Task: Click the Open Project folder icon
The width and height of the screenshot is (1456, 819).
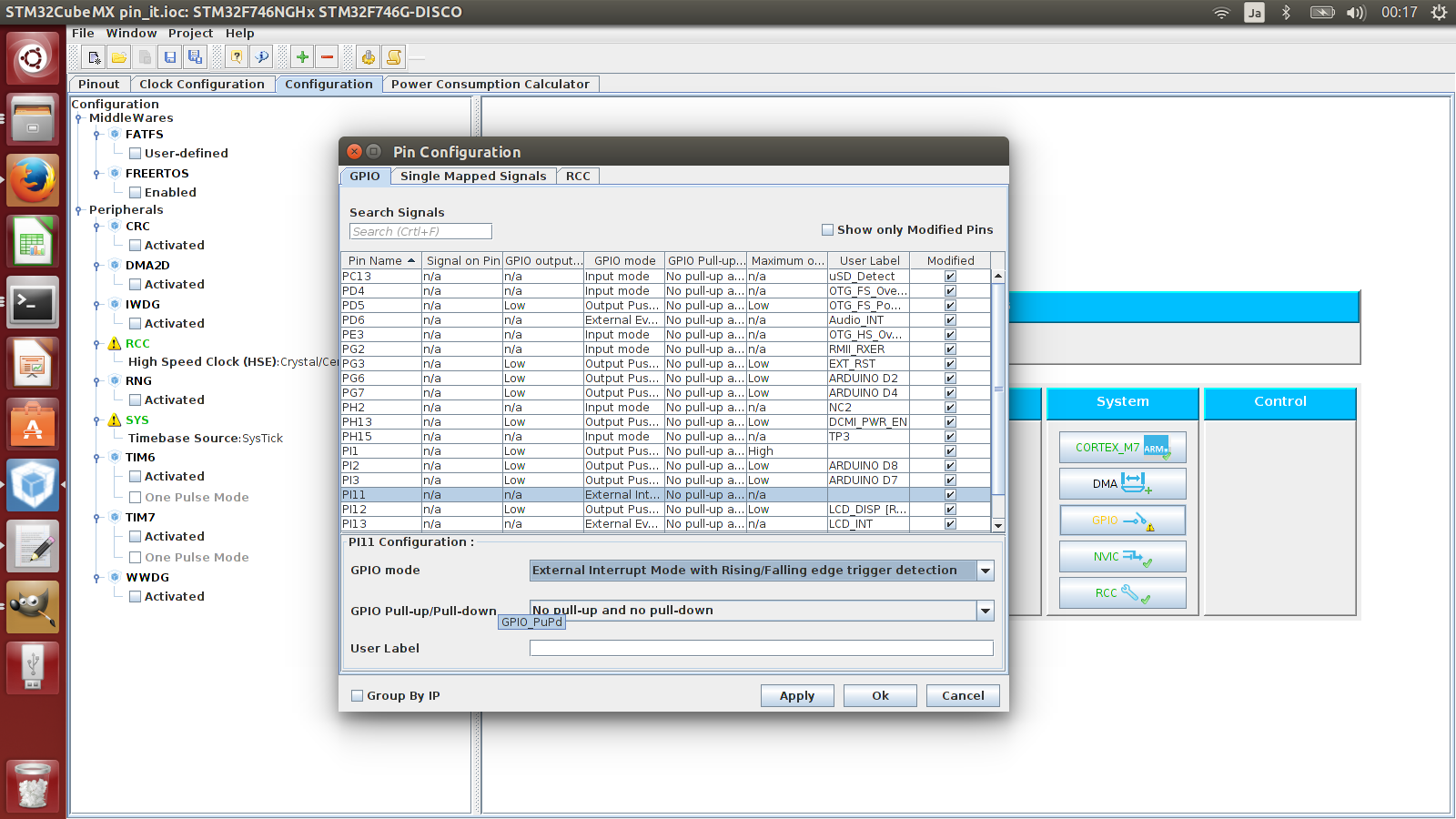Action: [119, 57]
